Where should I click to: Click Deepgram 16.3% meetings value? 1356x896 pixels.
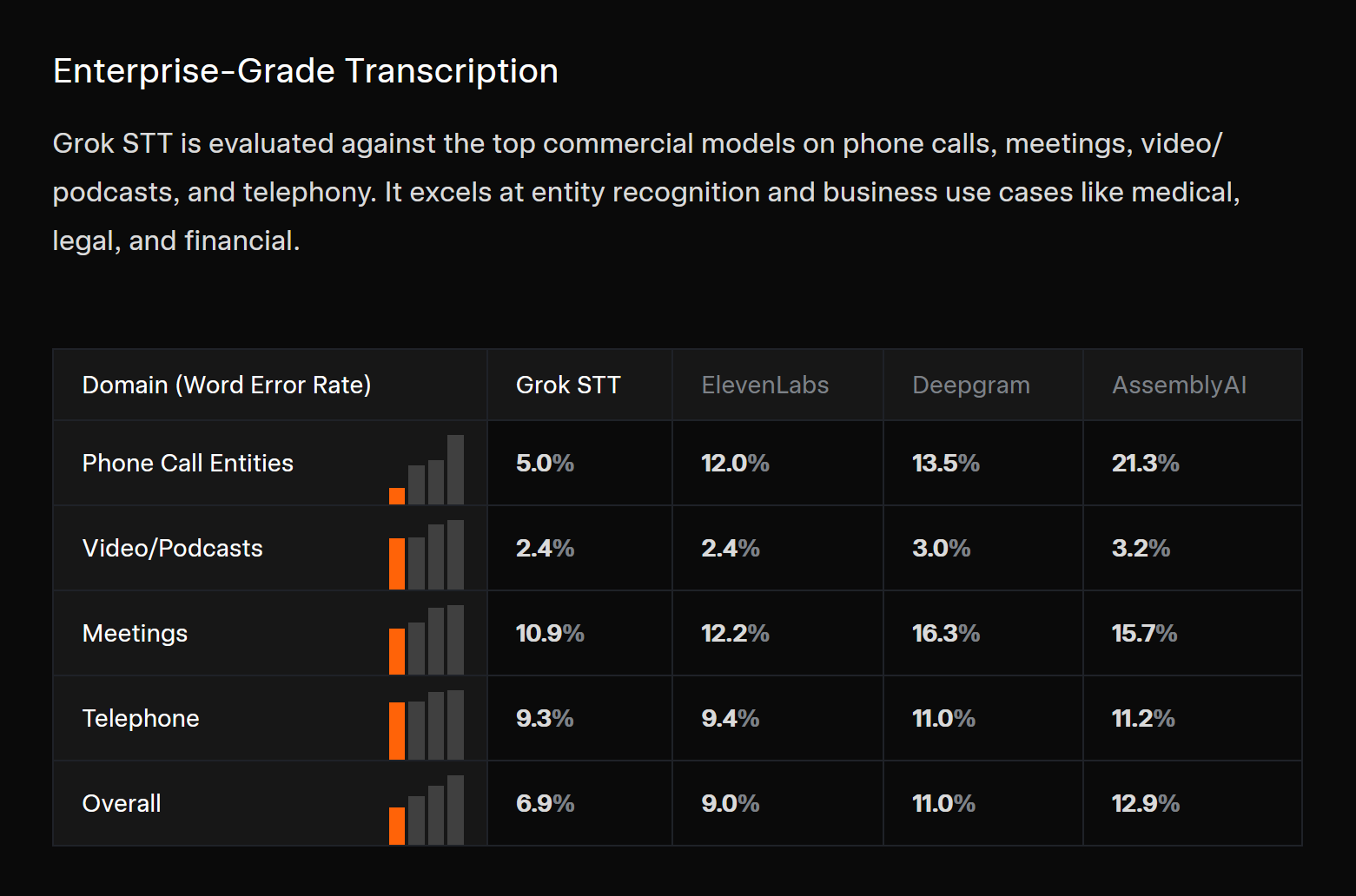click(945, 633)
